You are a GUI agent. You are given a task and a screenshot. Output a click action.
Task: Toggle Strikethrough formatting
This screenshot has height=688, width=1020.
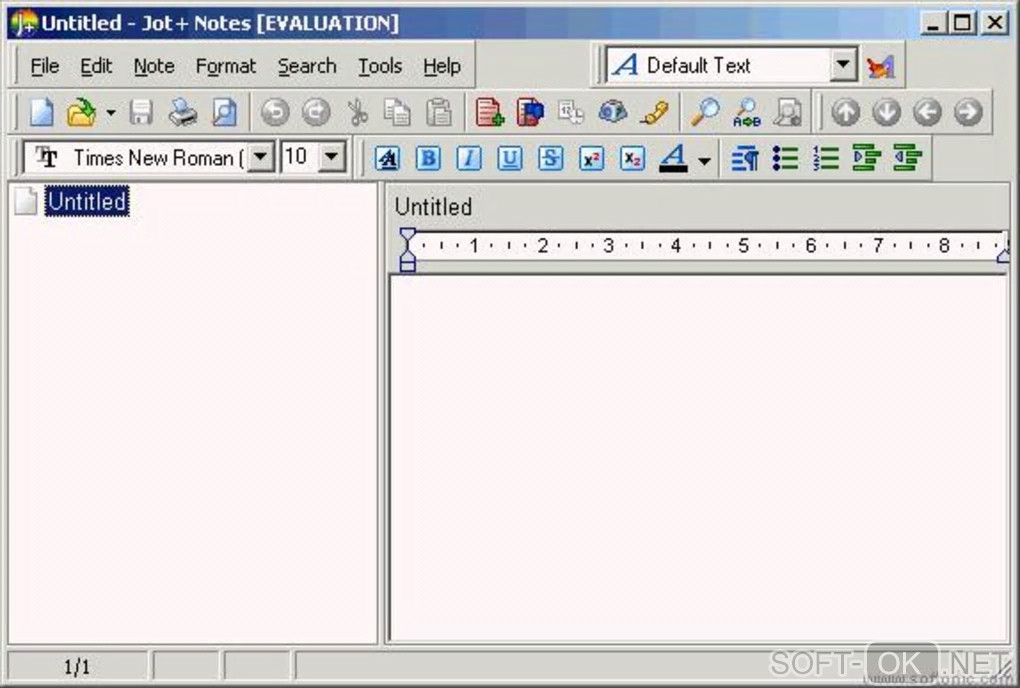[551, 158]
